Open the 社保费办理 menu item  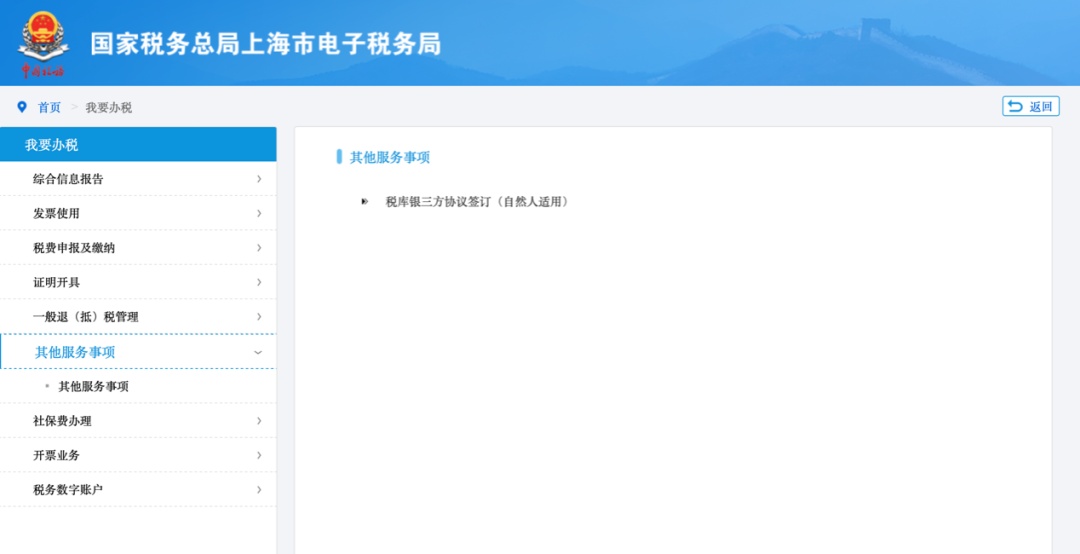[x=62, y=421]
